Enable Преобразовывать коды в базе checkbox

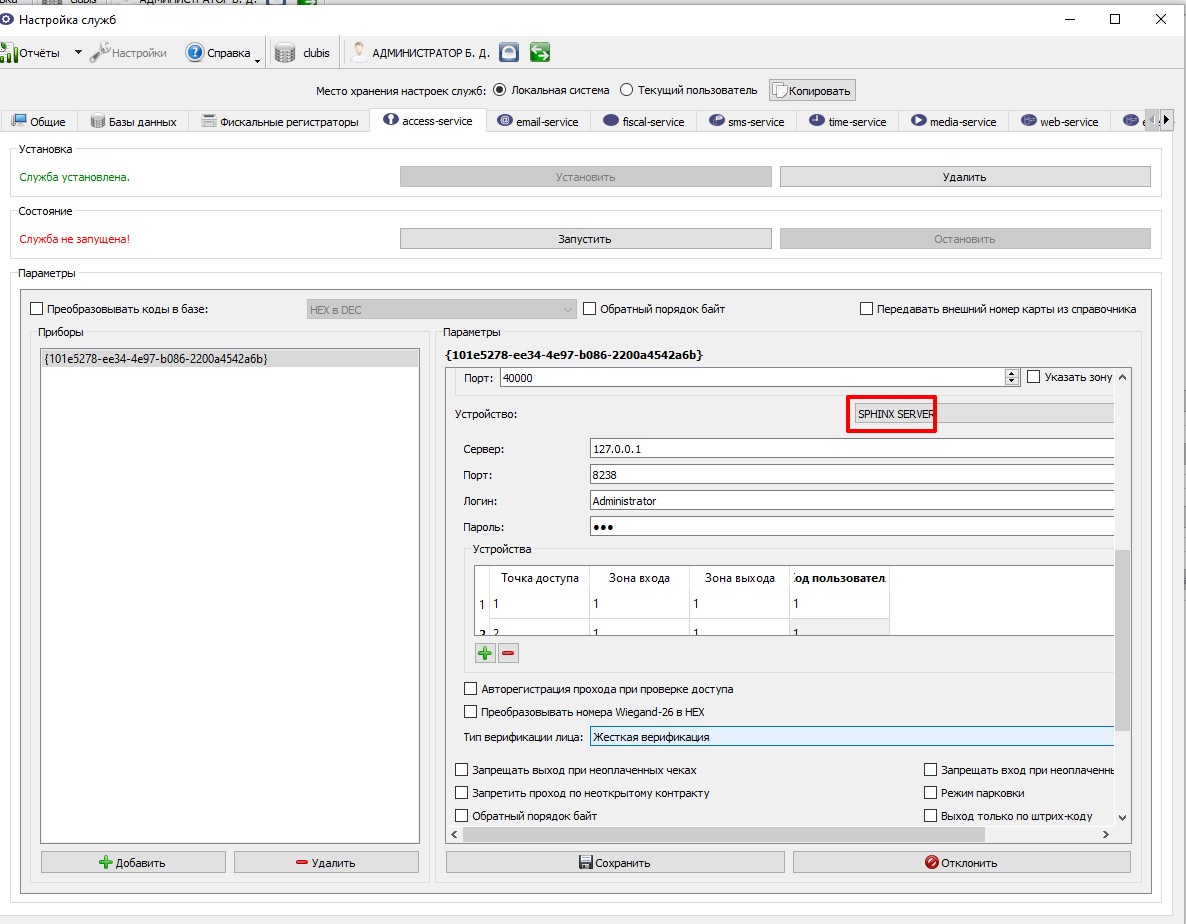[x=36, y=309]
